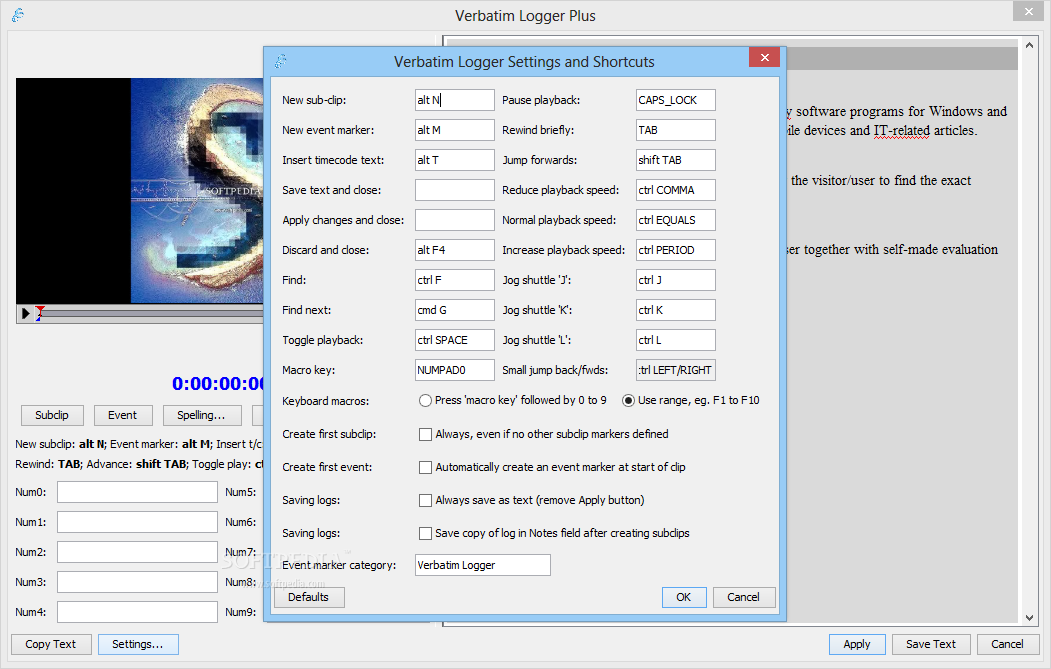Click the New event marker shortcut field
The width and height of the screenshot is (1051, 669).
click(454, 130)
